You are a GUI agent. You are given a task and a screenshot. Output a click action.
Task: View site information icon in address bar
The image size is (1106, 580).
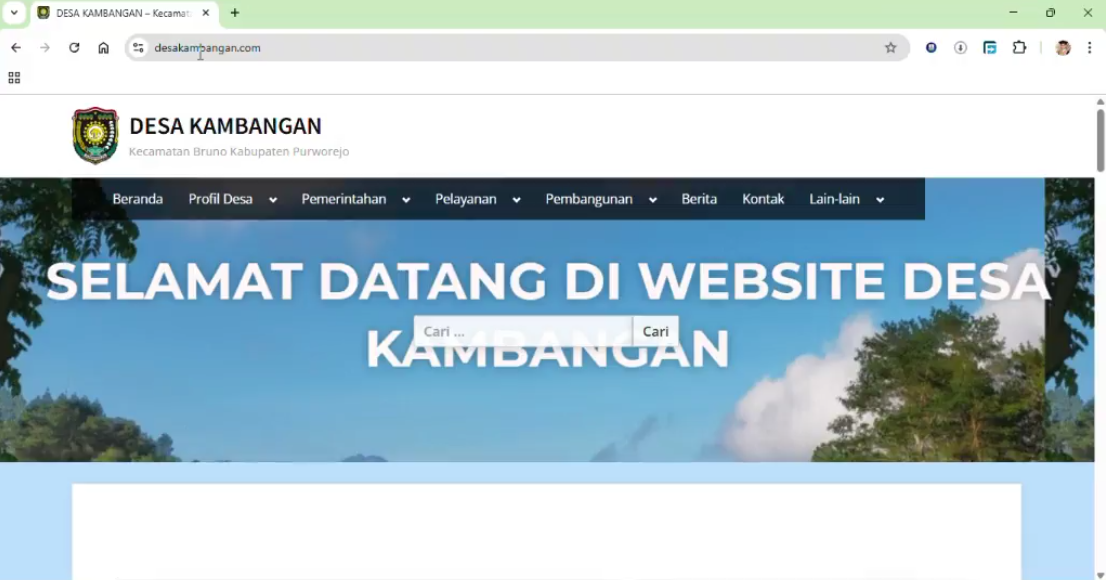coord(139,47)
